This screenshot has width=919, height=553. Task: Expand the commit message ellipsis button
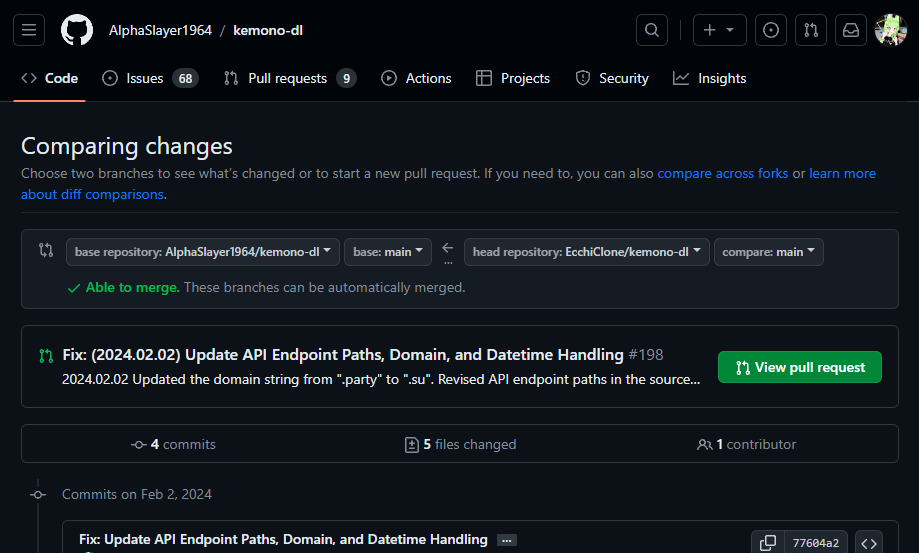(x=507, y=540)
